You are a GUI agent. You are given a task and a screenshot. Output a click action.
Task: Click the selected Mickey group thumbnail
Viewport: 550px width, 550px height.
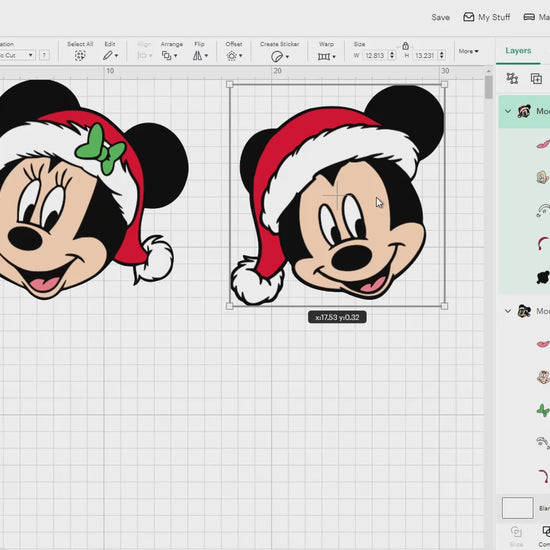click(x=524, y=112)
